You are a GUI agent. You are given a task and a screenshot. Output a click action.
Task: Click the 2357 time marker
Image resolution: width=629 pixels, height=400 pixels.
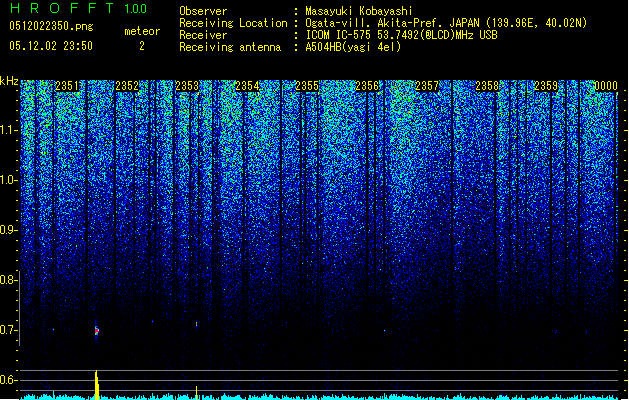click(x=427, y=86)
